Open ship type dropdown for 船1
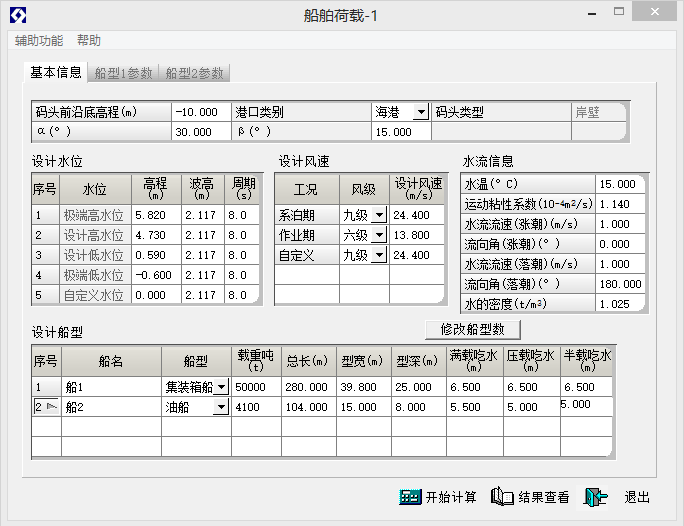 point(221,387)
